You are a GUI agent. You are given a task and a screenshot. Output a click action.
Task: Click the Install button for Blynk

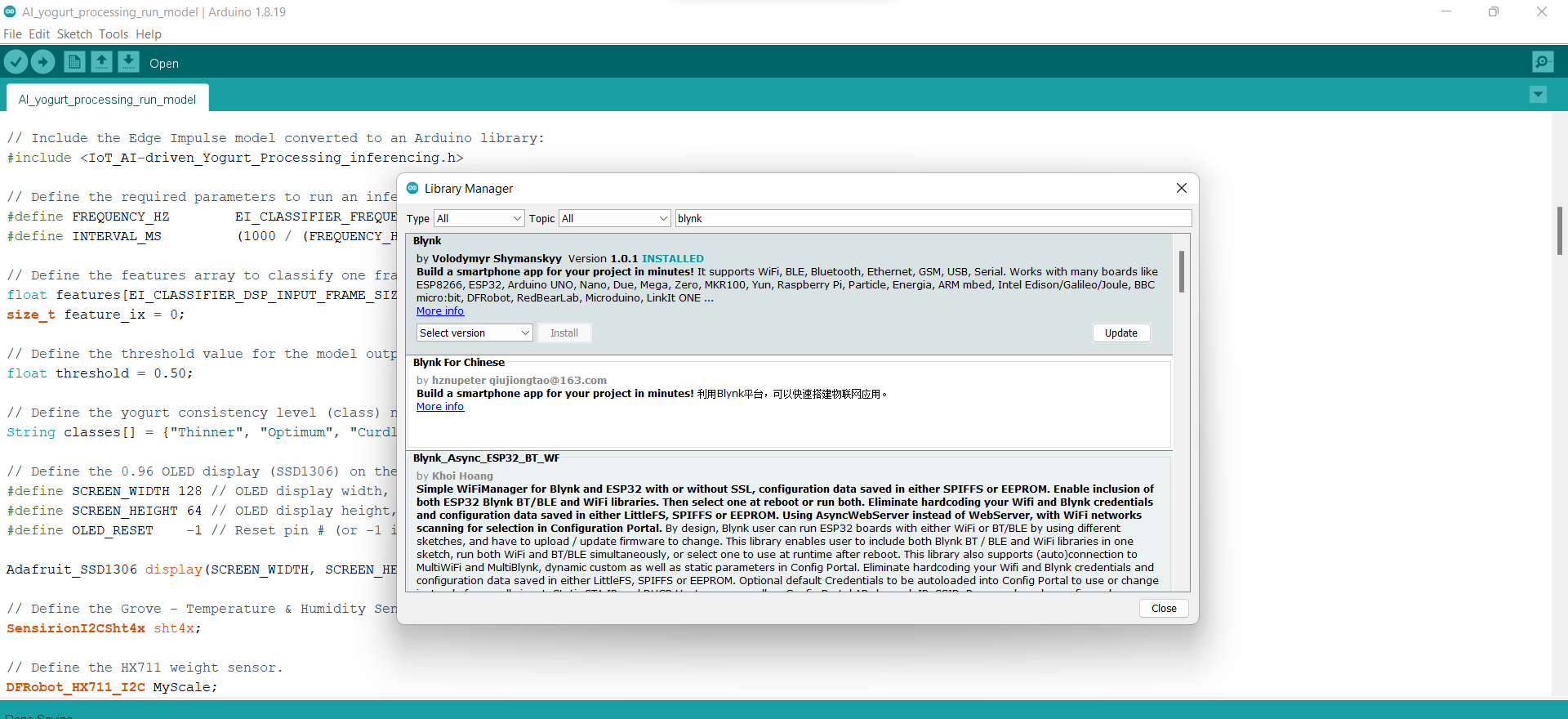563,333
